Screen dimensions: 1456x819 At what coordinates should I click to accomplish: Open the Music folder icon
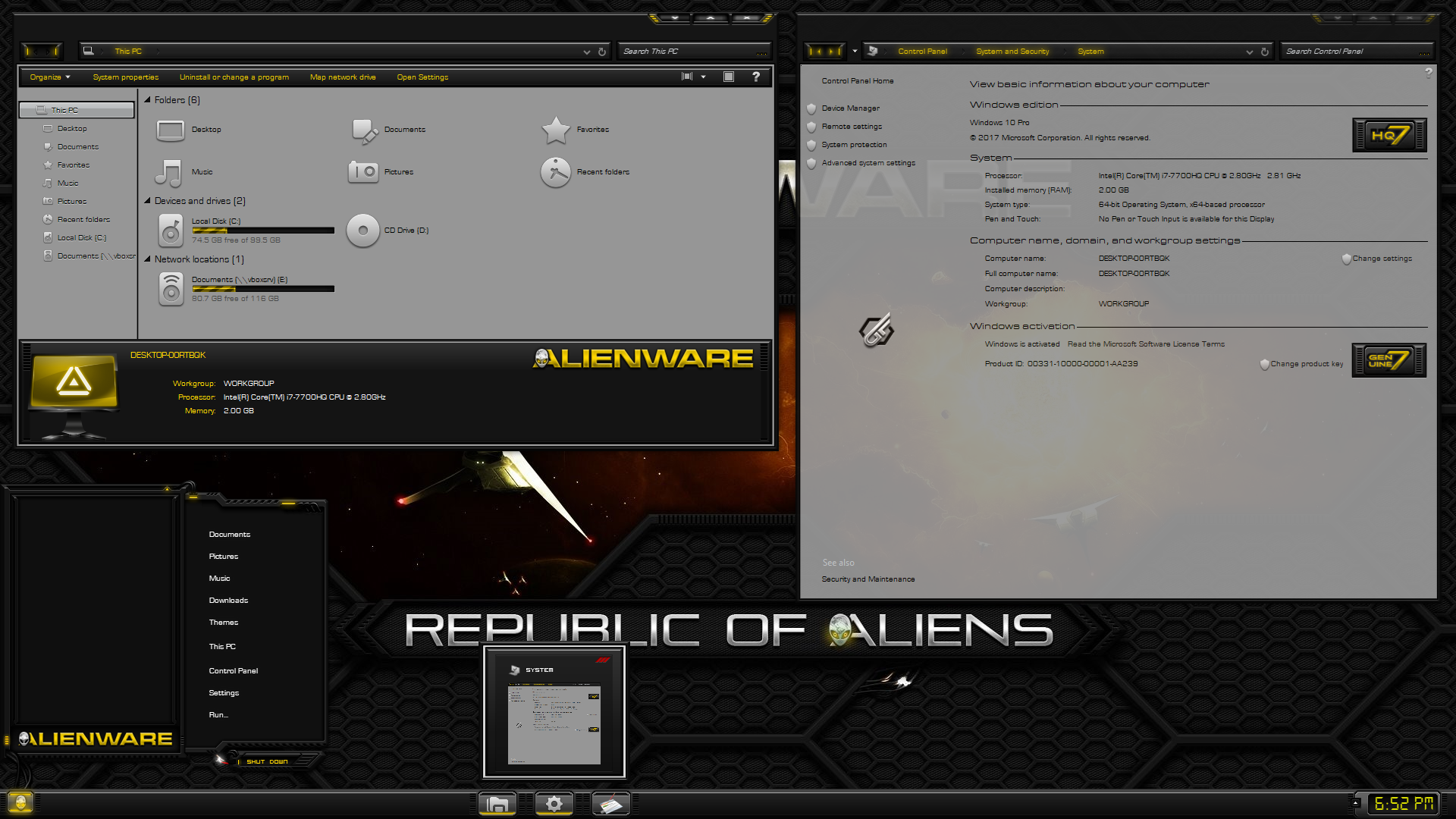click(x=168, y=173)
